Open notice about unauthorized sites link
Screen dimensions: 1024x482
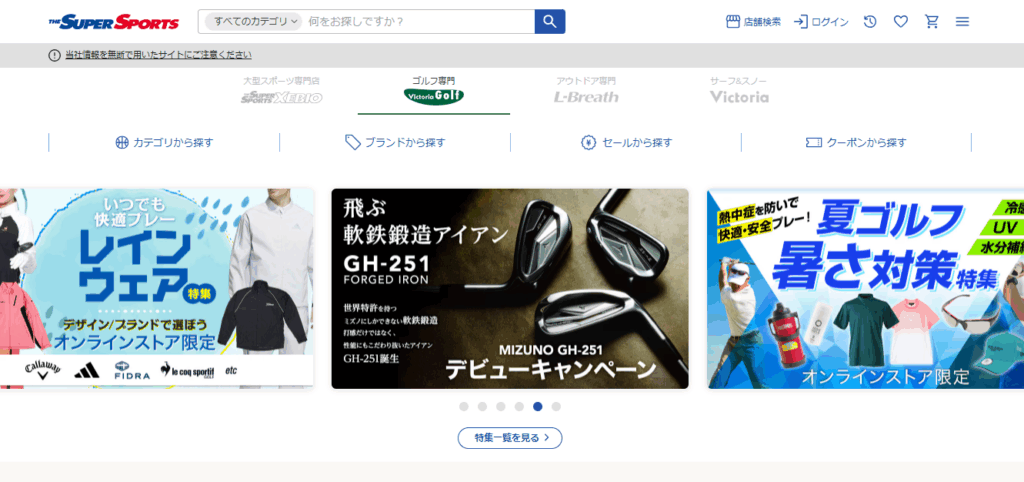coord(158,56)
